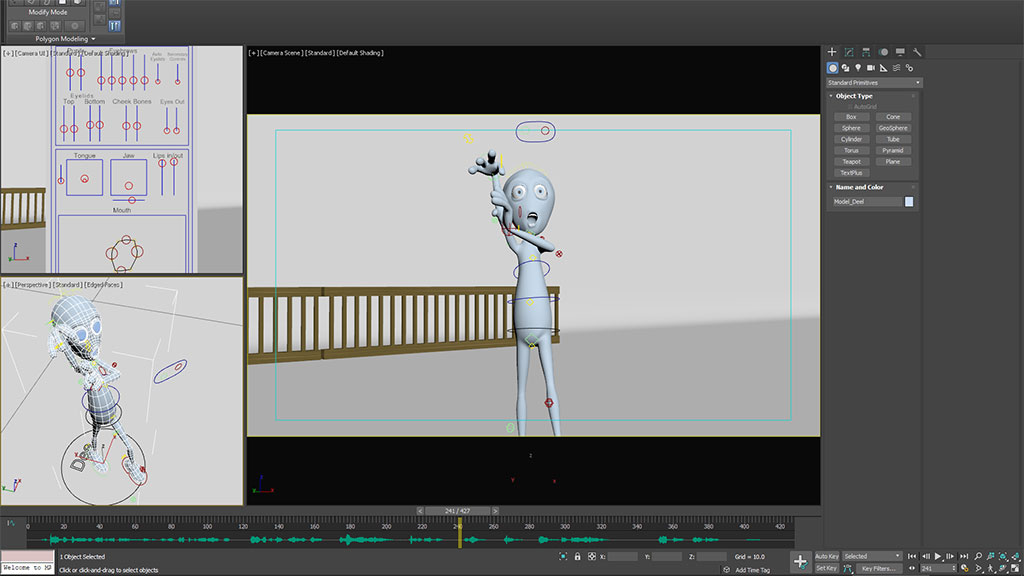Open the Standard Primitives dropdown

pyautogui.click(x=874, y=82)
